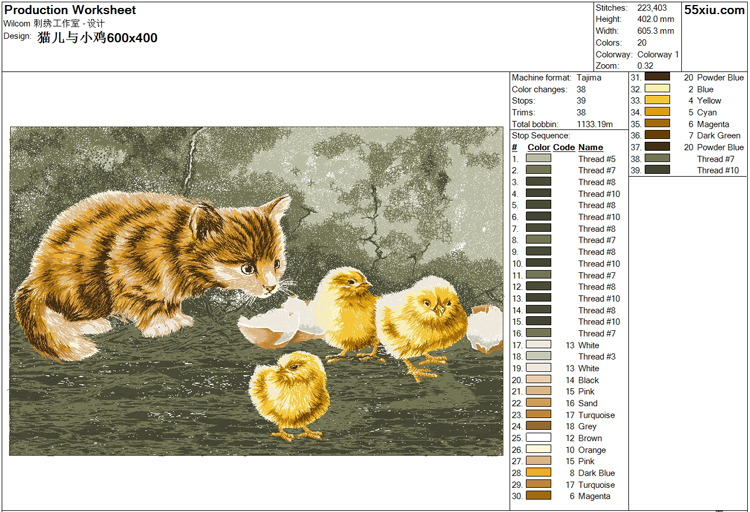Click the Name column header
The height and width of the screenshot is (512, 750).
[590, 147]
